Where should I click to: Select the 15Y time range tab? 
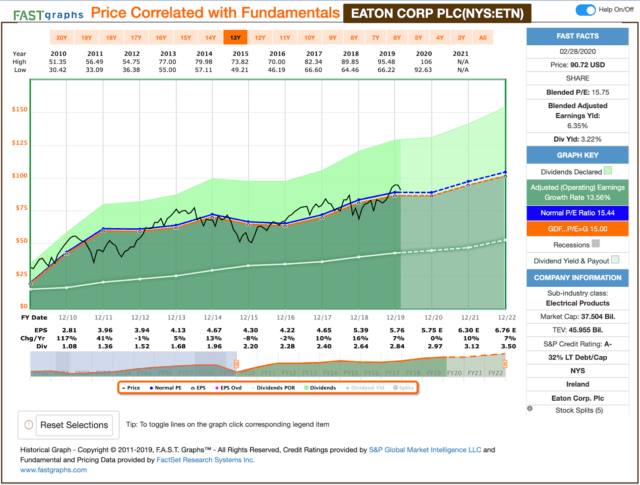(x=186, y=38)
